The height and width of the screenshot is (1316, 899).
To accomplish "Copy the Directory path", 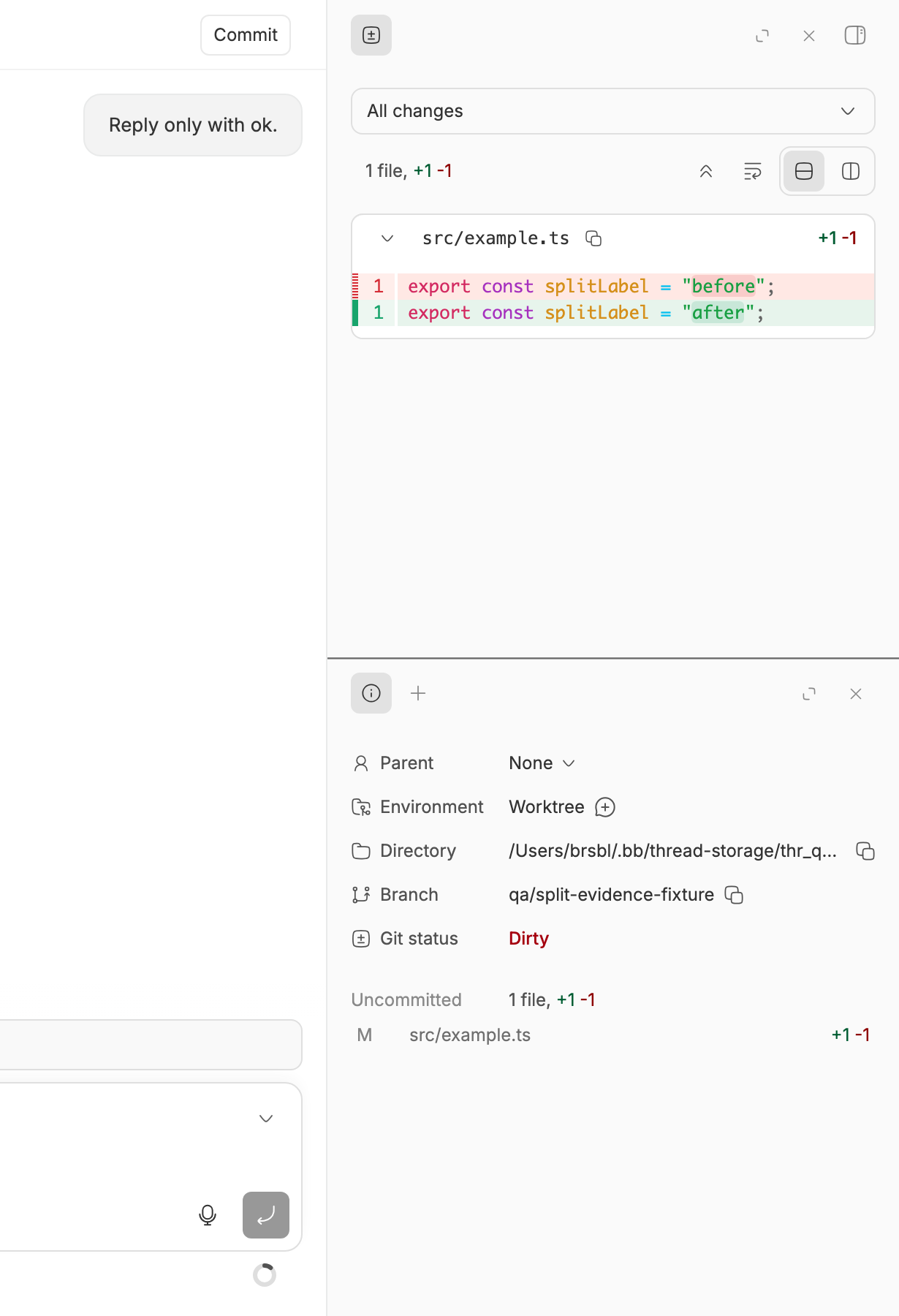I will pyautogui.click(x=865, y=851).
